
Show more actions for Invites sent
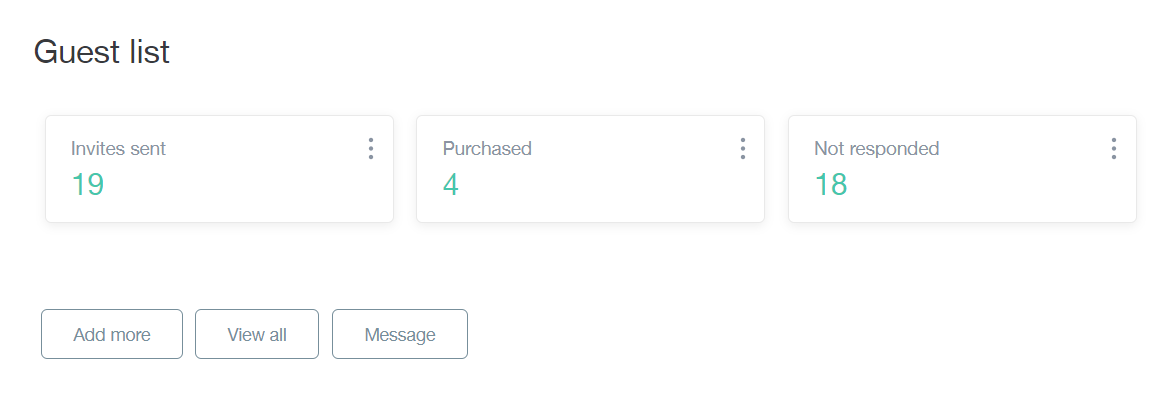pyautogui.click(x=371, y=149)
